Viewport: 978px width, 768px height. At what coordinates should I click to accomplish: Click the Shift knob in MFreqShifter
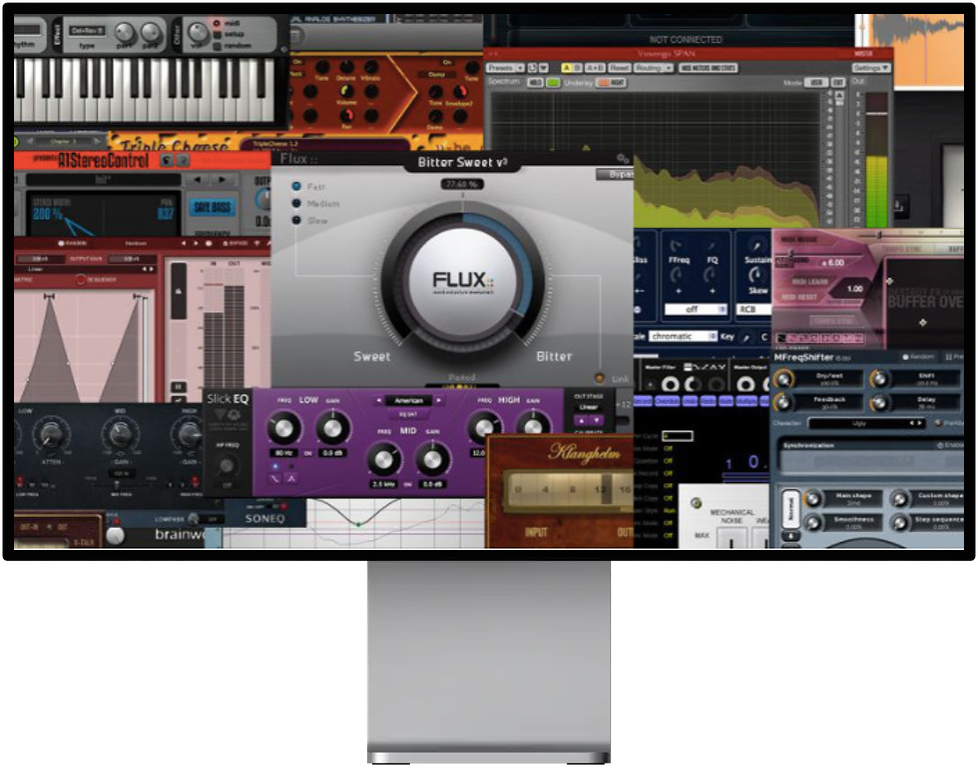tap(879, 378)
